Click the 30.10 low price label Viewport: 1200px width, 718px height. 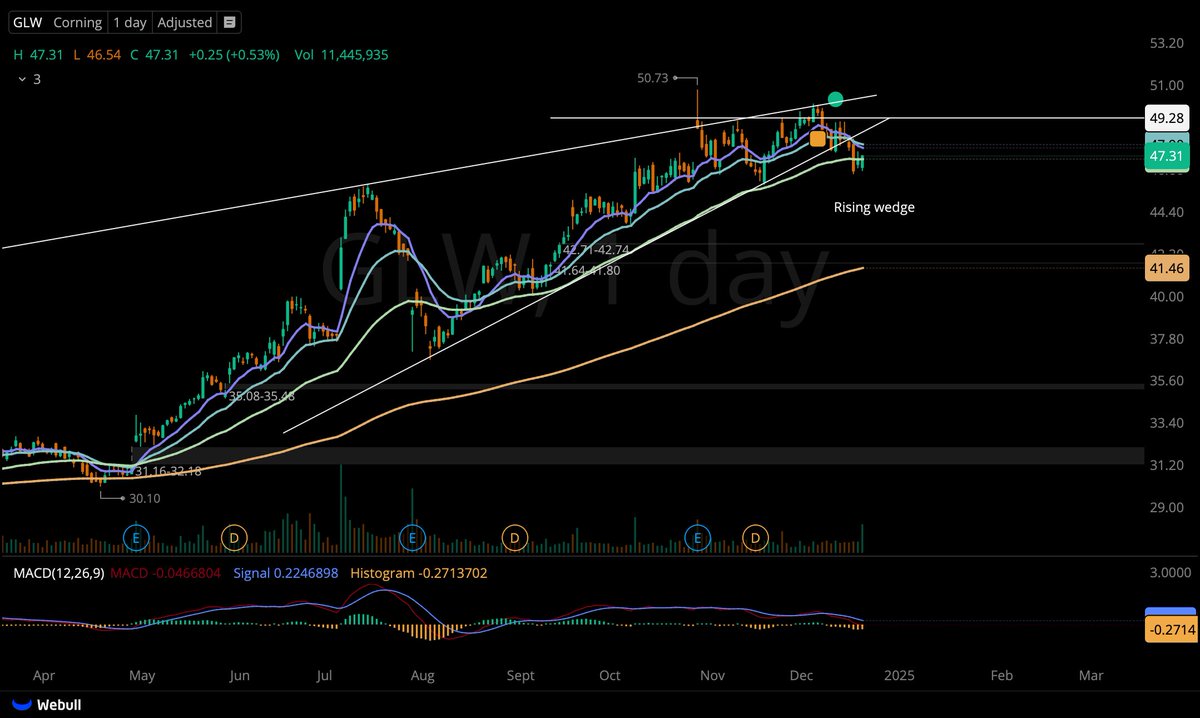[146, 497]
